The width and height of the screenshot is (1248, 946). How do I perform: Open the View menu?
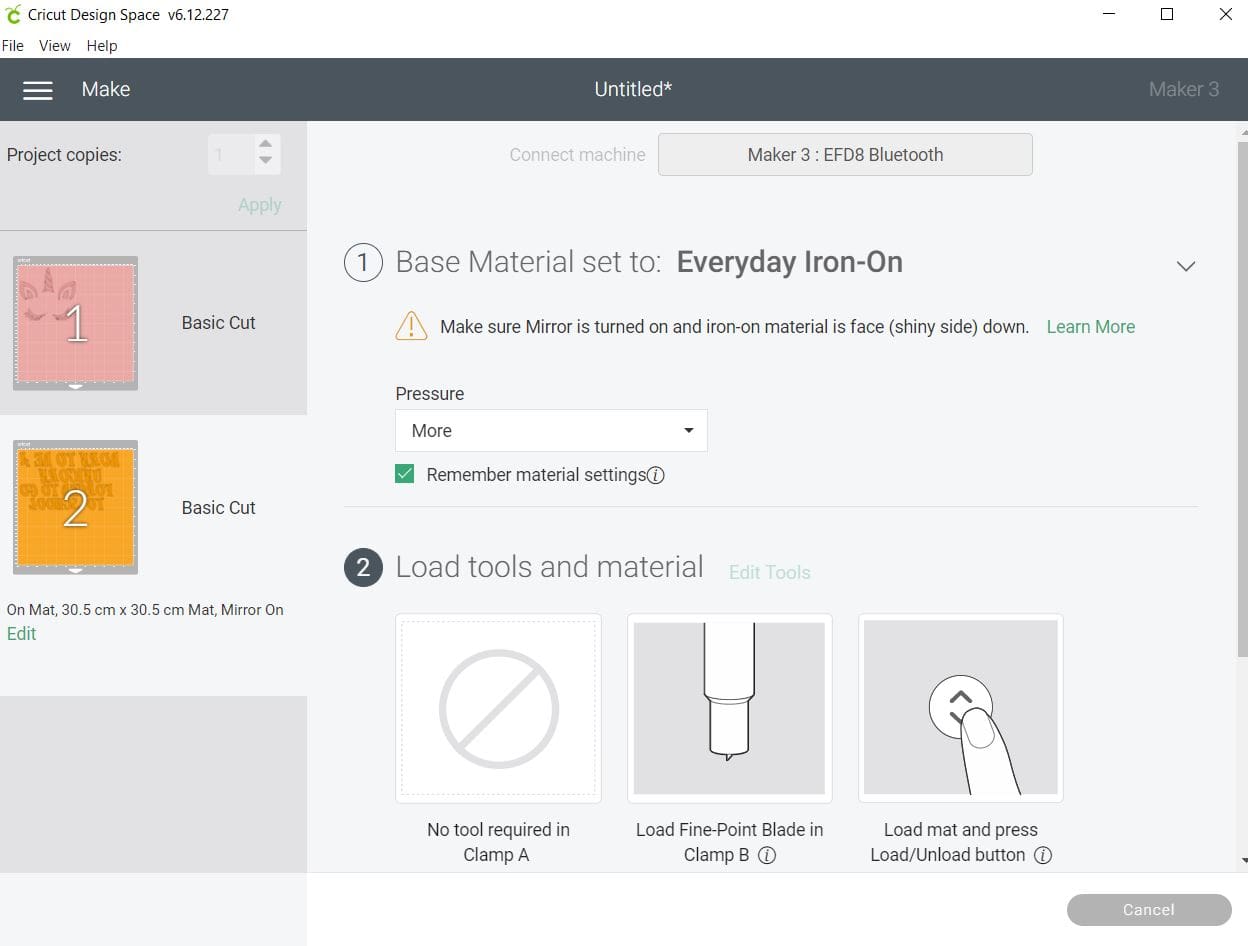pyautogui.click(x=55, y=46)
